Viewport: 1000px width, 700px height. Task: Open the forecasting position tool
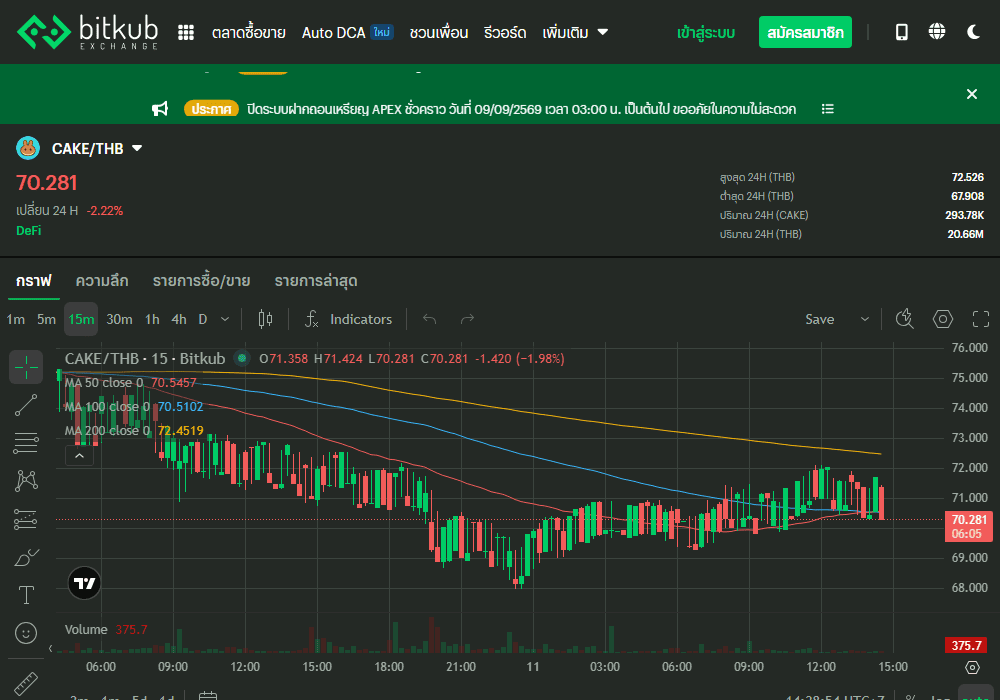click(26, 519)
